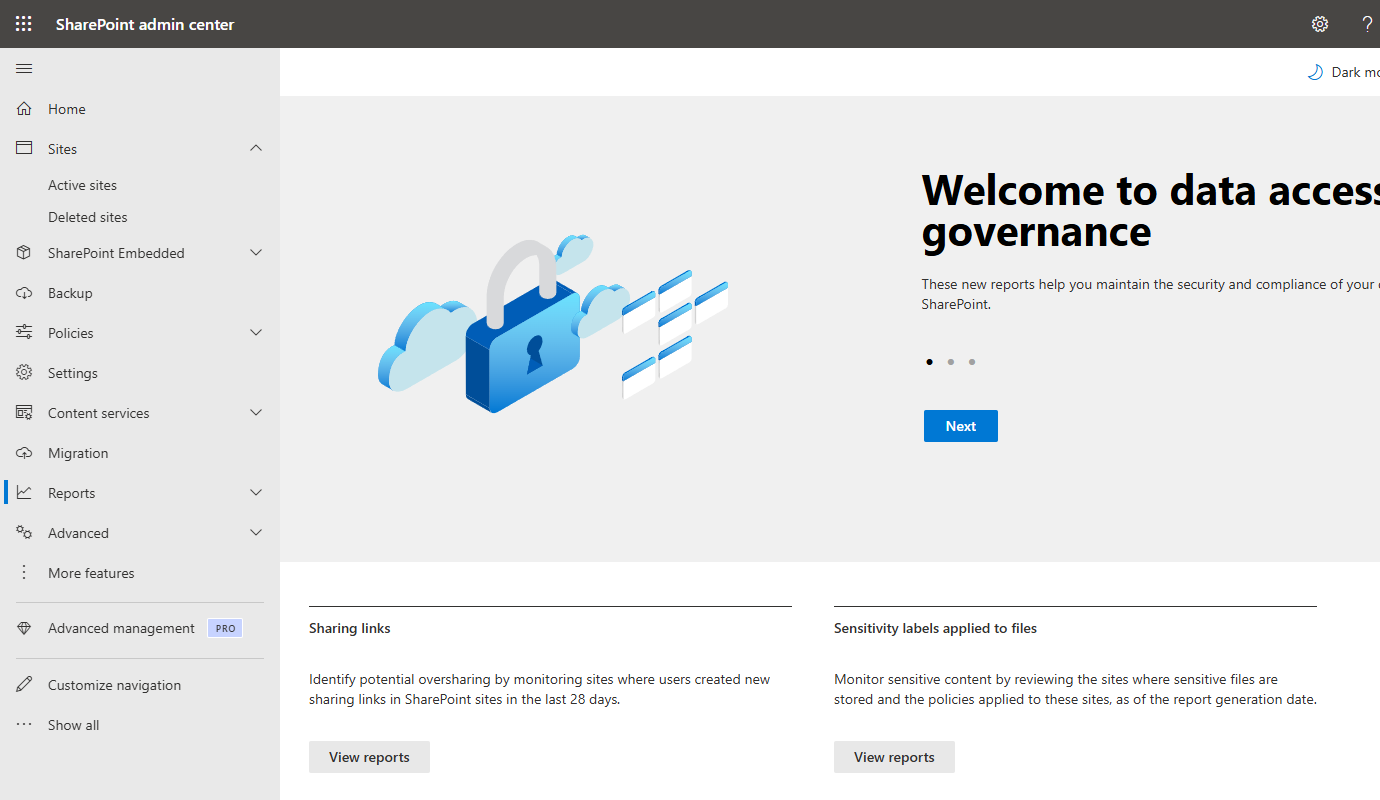Toggle Dark mode with the moon icon
The height and width of the screenshot is (800, 1380).
(1316, 72)
